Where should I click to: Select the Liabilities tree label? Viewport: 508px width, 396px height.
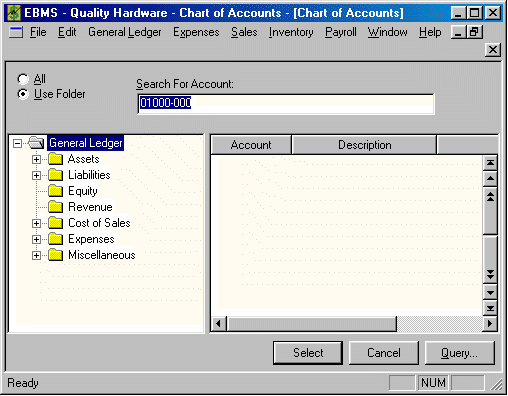(89, 175)
